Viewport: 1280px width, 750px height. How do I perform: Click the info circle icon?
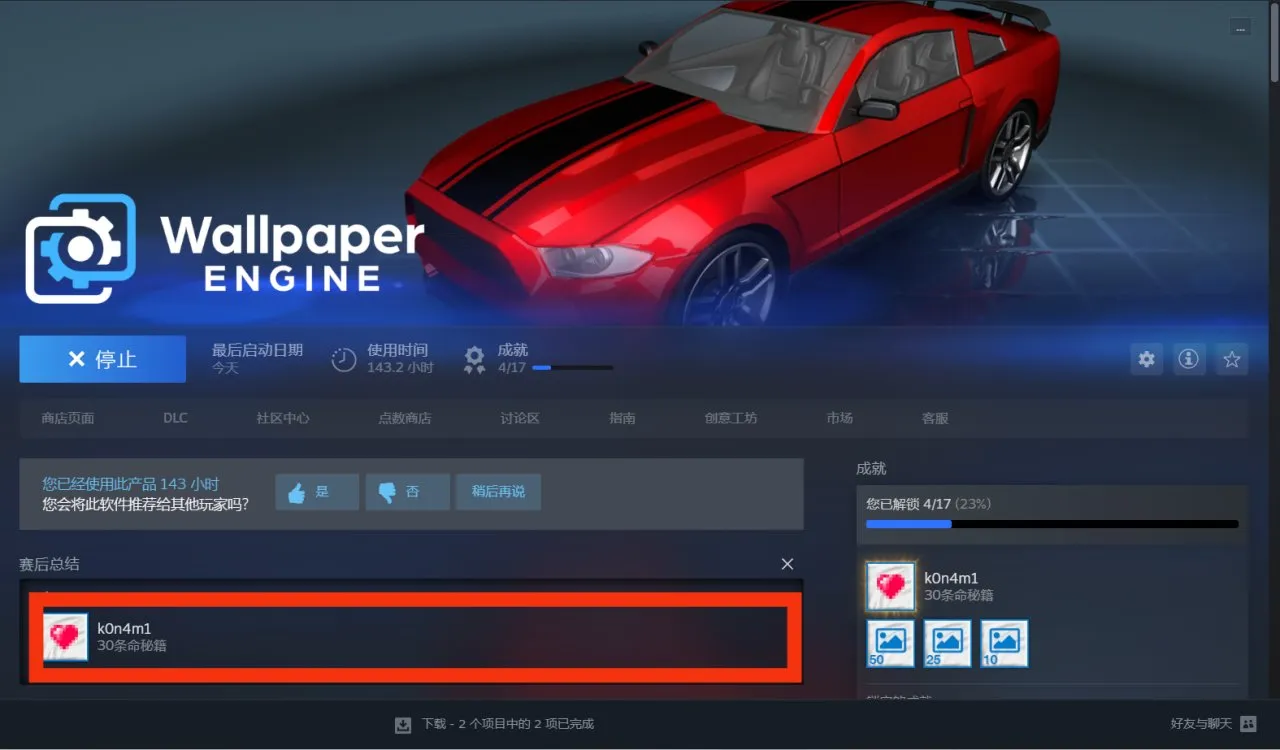[x=1188, y=359]
